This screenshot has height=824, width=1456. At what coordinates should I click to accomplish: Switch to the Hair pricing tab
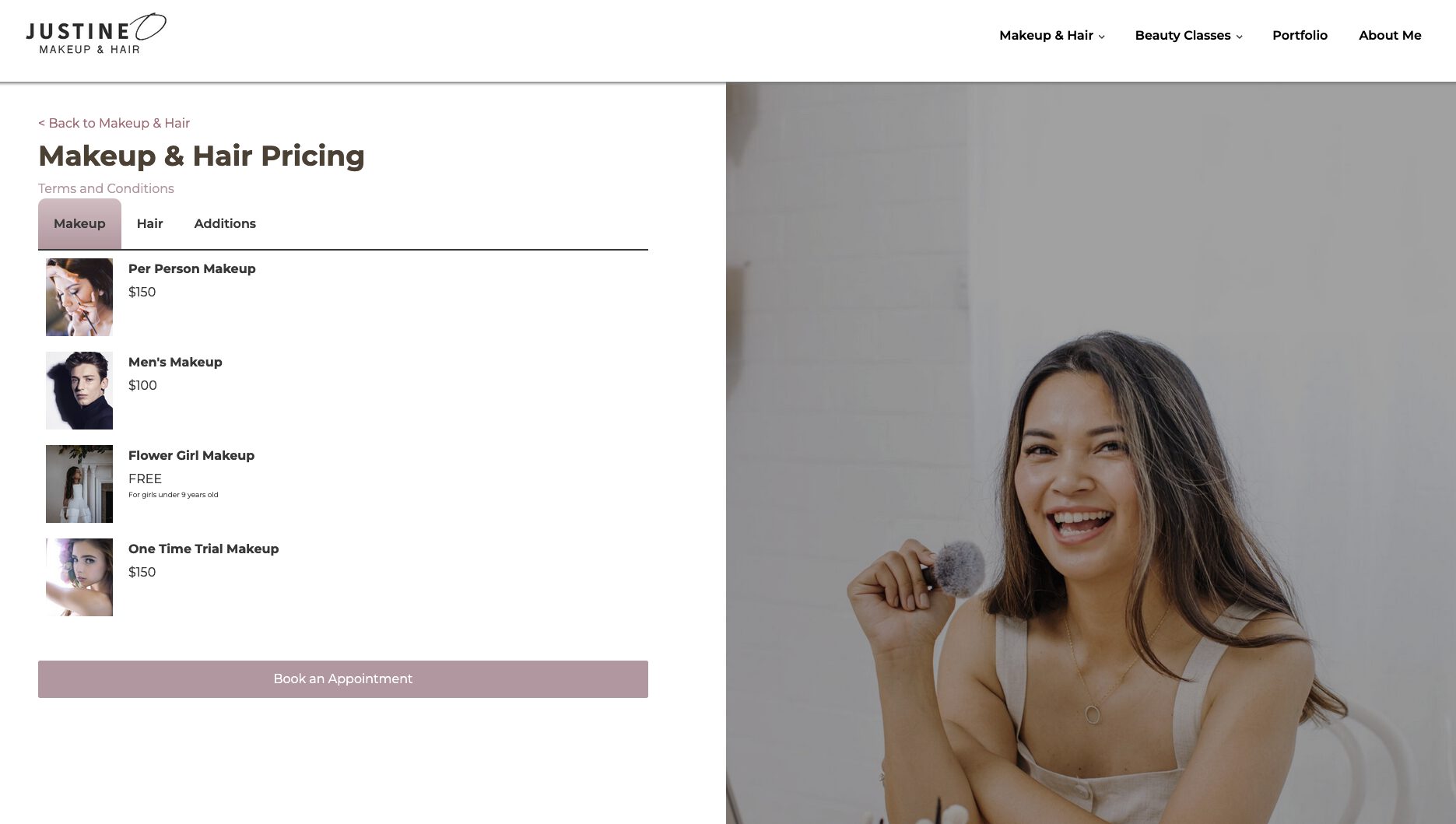(149, 224)
